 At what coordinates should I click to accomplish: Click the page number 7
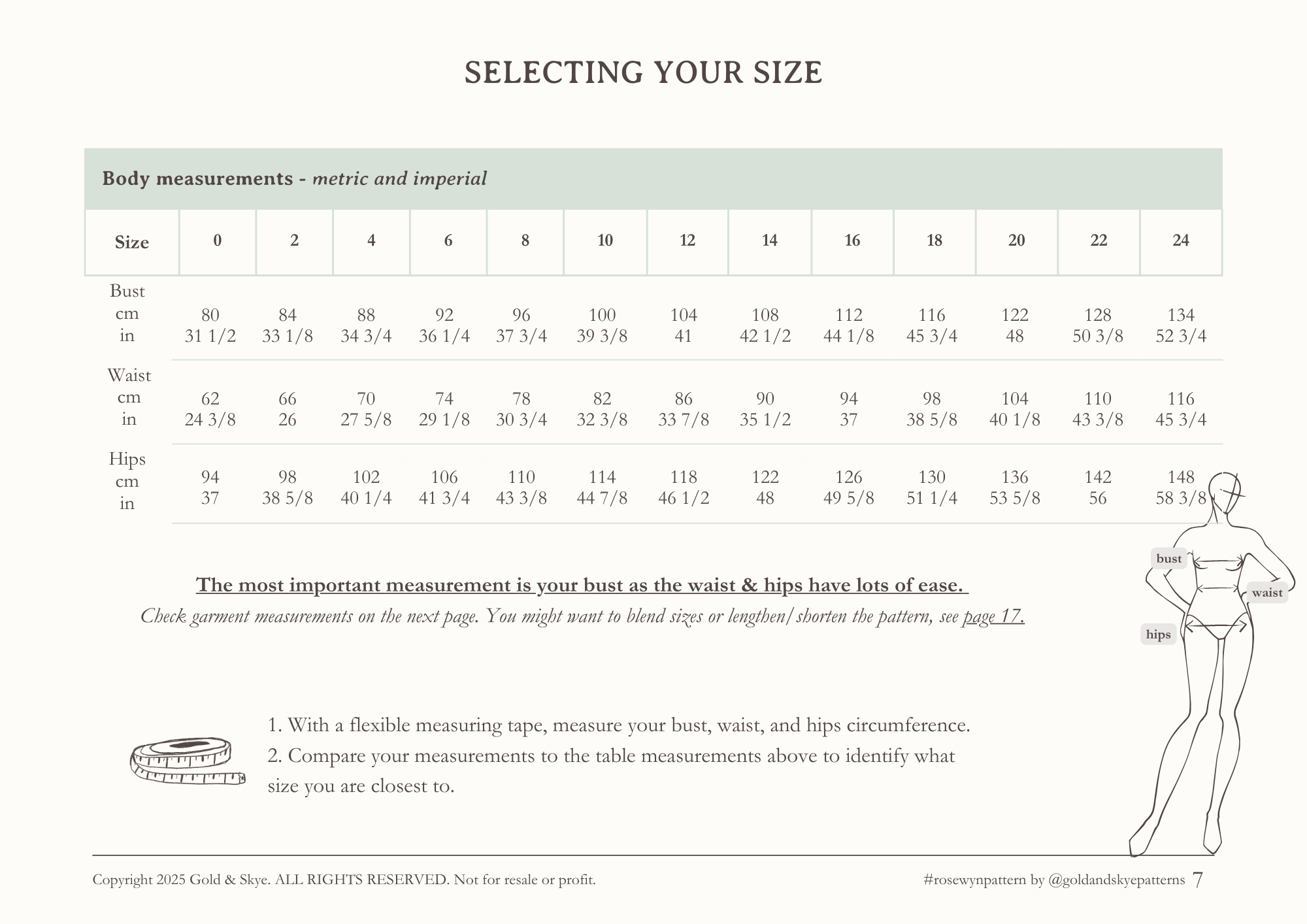click(x=1197, y=880)
